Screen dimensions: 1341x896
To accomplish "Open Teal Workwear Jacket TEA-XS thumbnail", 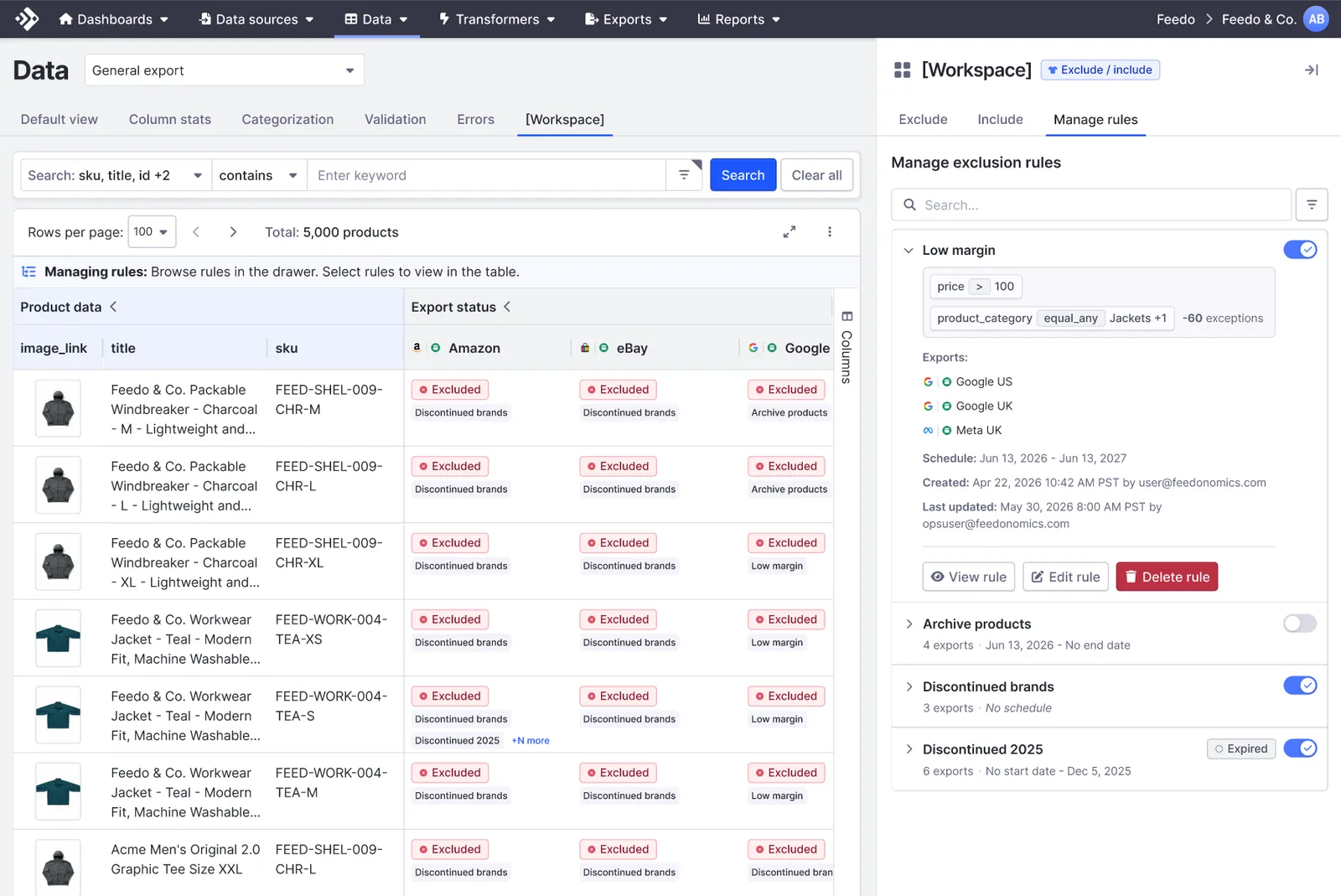I will (58, 638).
